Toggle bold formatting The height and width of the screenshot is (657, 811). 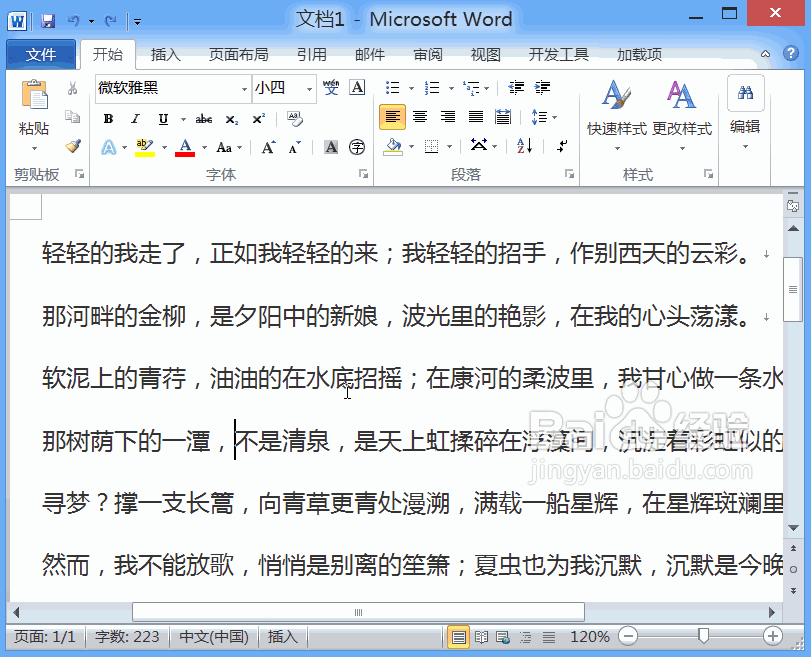[109, 117]
